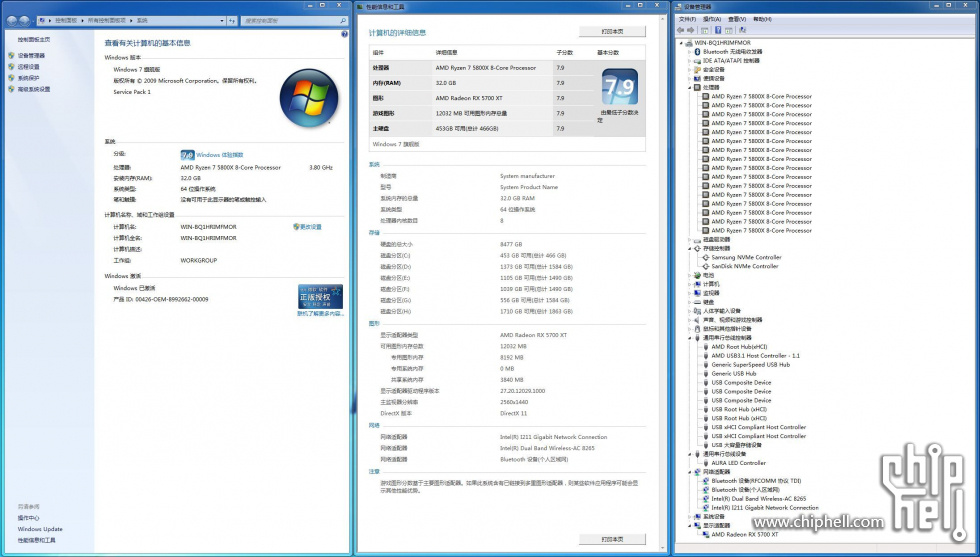980x557 pixels.
Task: Select Intel(R) I211 Gigabit Network Connection device
Action: point(765,508)
